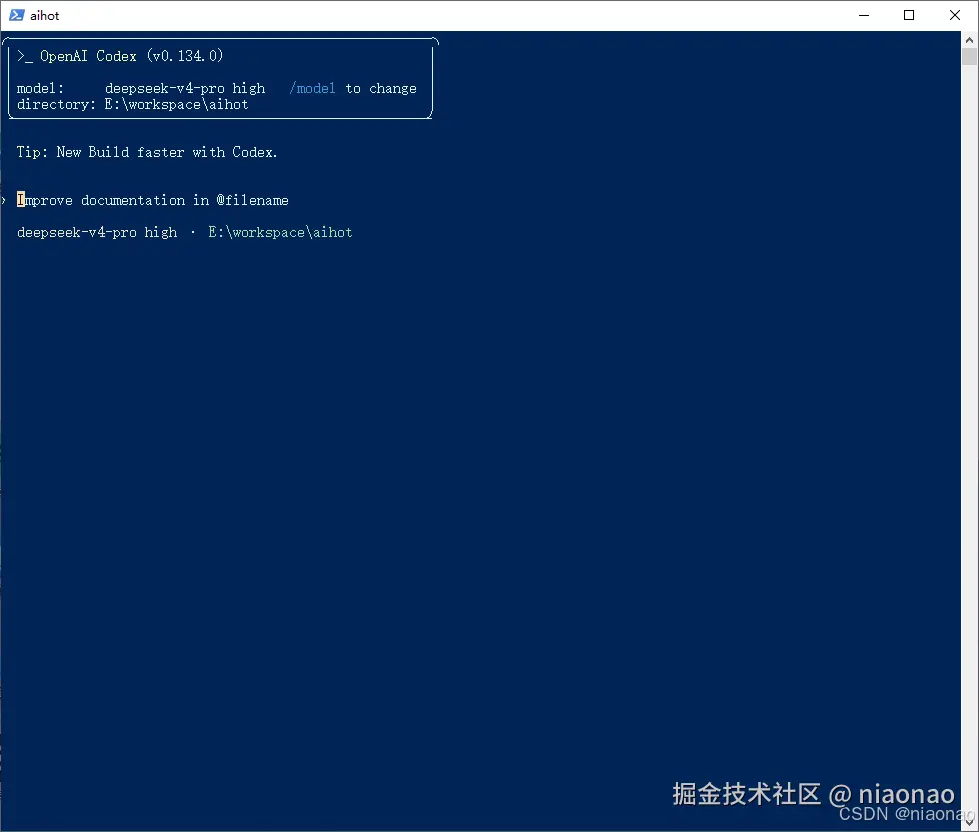Click the > prompt chevron beside the input
The width and height of the screenshot is (979, 832).
point(4,200)
